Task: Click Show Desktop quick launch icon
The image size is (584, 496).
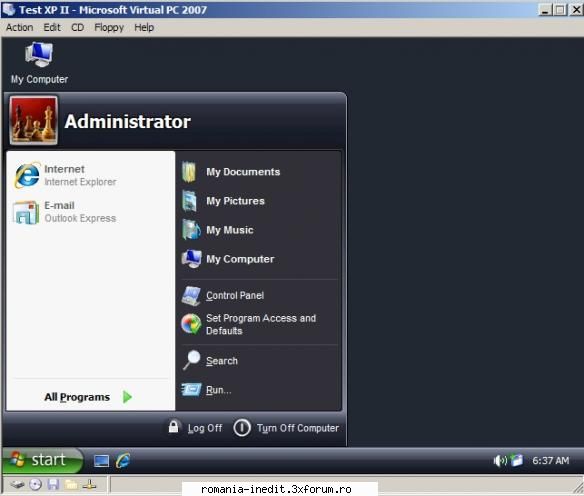Action: (101, 461)
